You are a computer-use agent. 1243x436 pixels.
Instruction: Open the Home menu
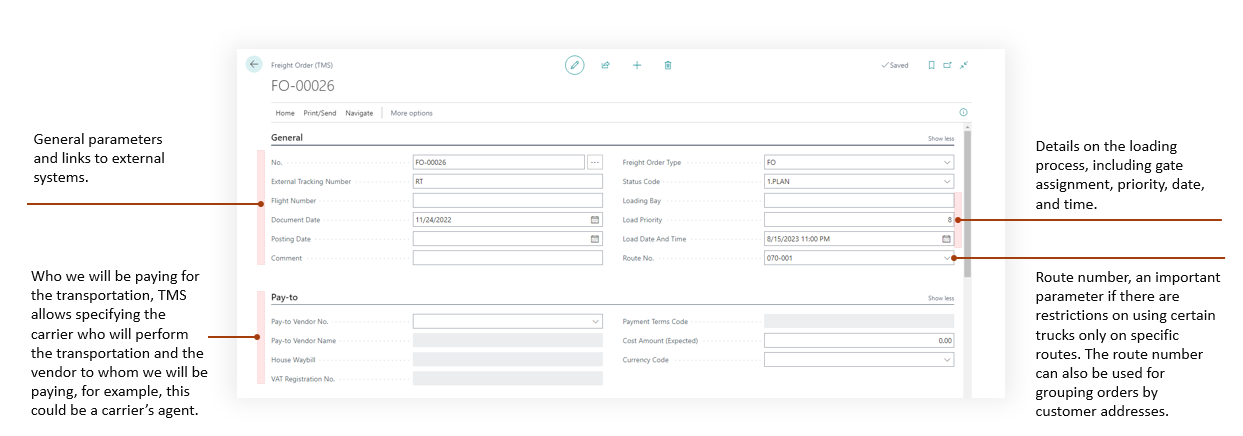(285, 113)
